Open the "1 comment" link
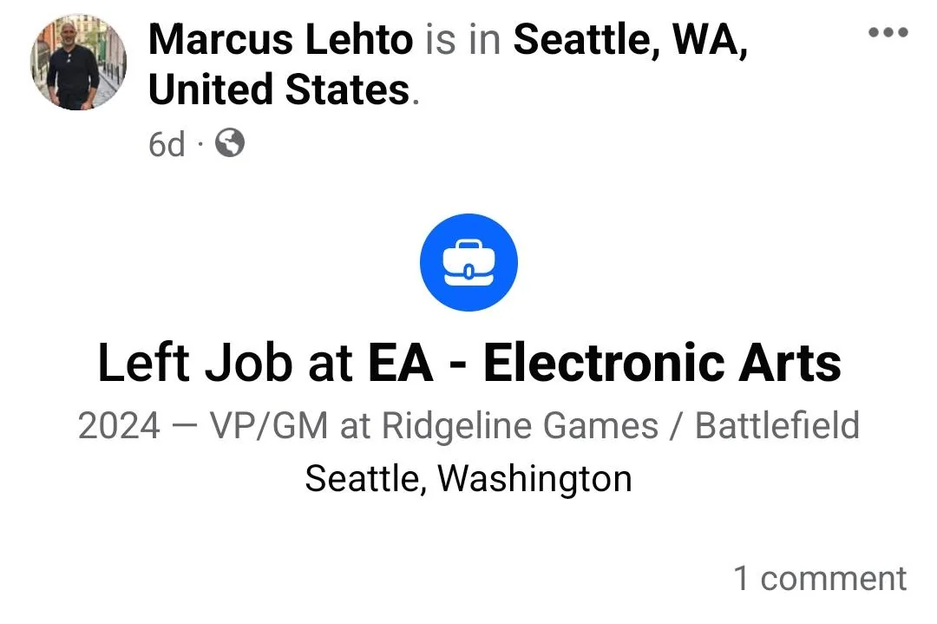This screenshot has height=624, width=937. 820,577
